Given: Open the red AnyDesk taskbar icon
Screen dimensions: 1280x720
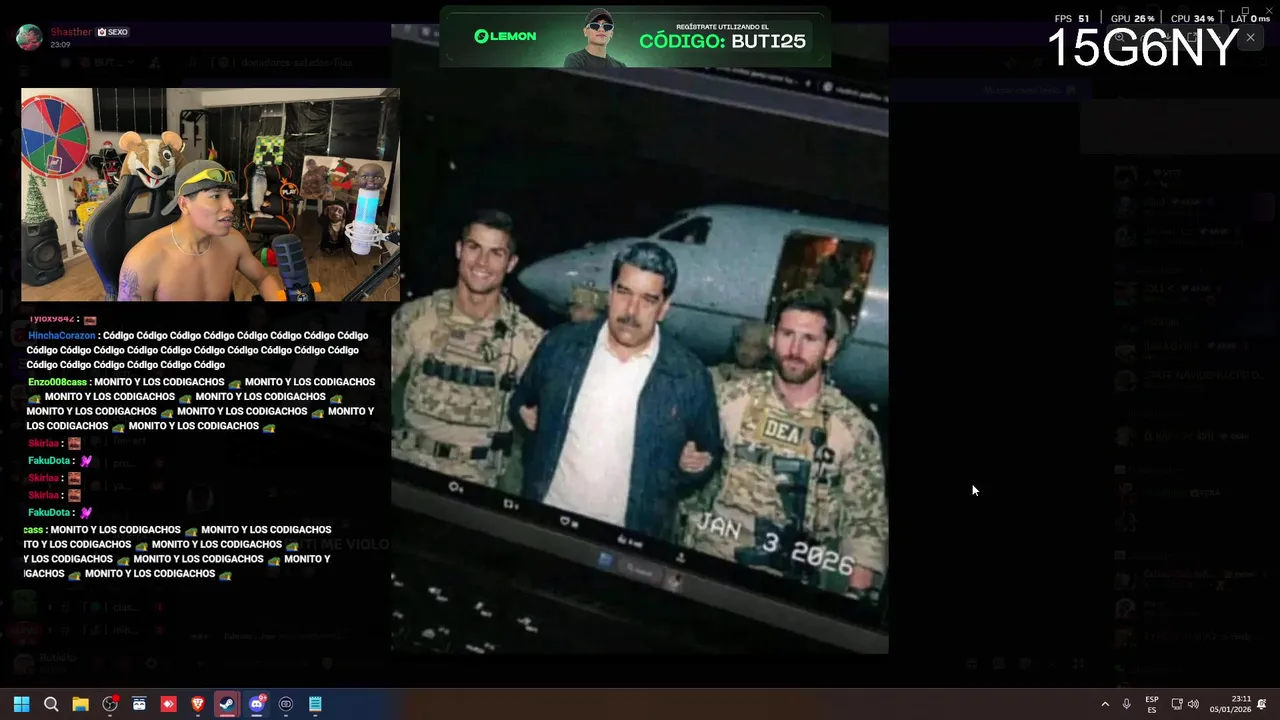Looking at the screenshot, I should 168,704.
